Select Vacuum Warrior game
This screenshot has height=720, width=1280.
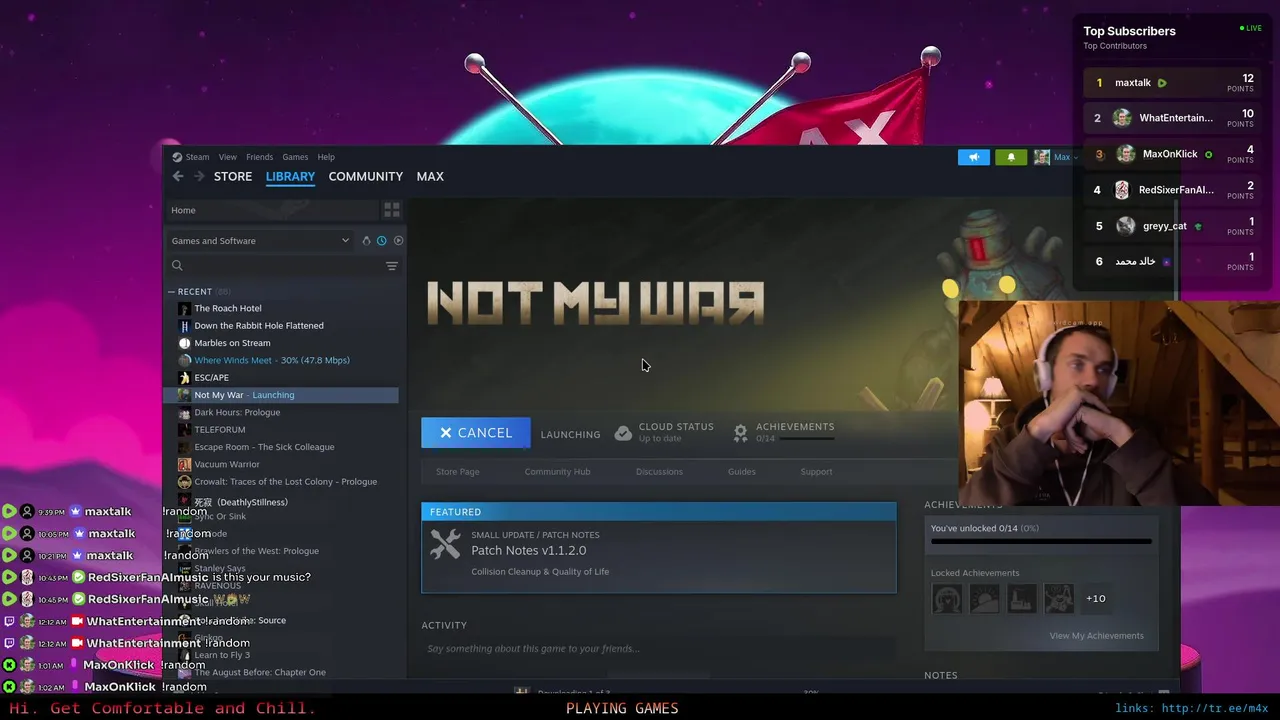tap(227, 464)
